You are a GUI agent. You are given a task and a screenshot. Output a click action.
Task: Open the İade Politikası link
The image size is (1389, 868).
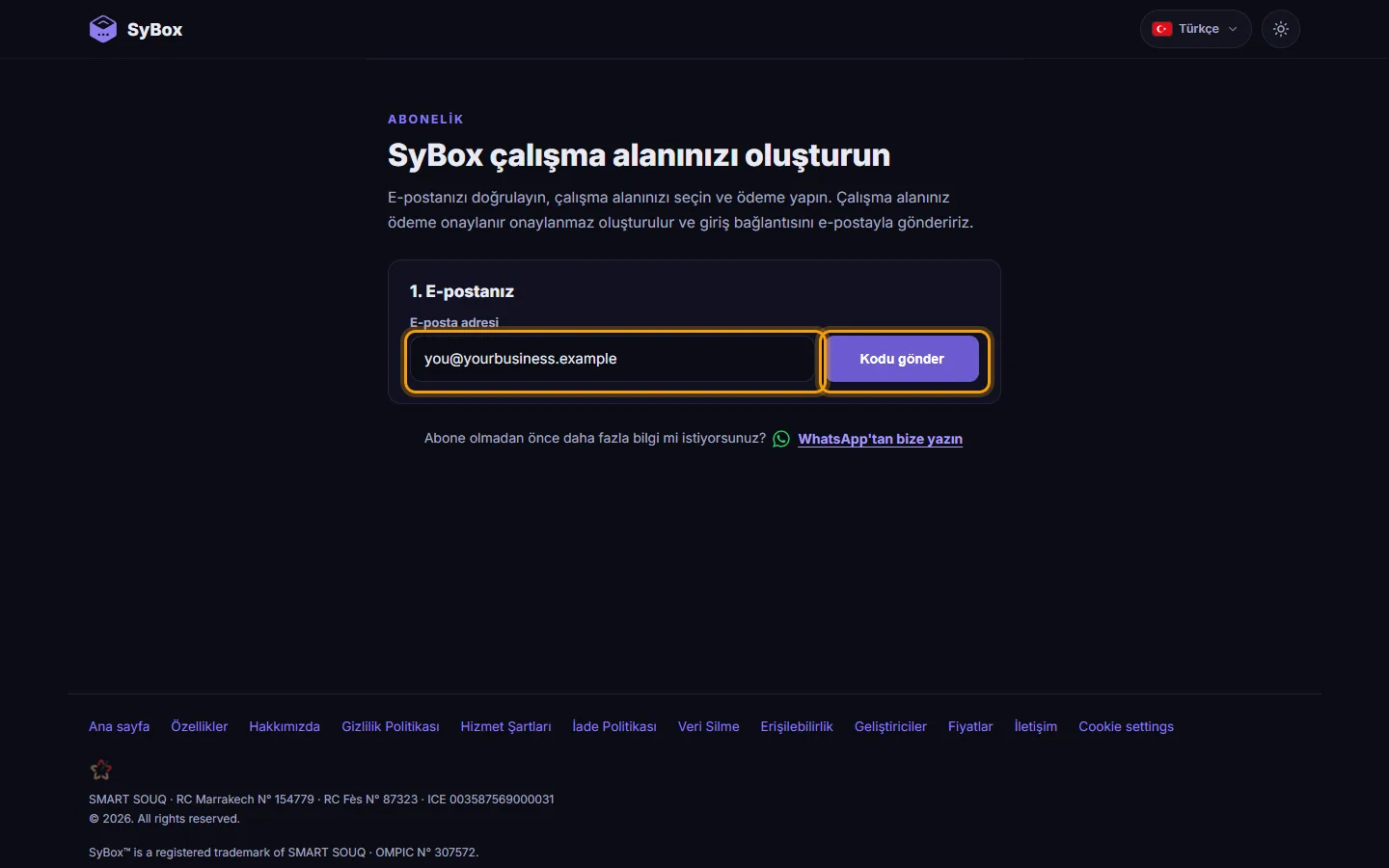point(614,726)
